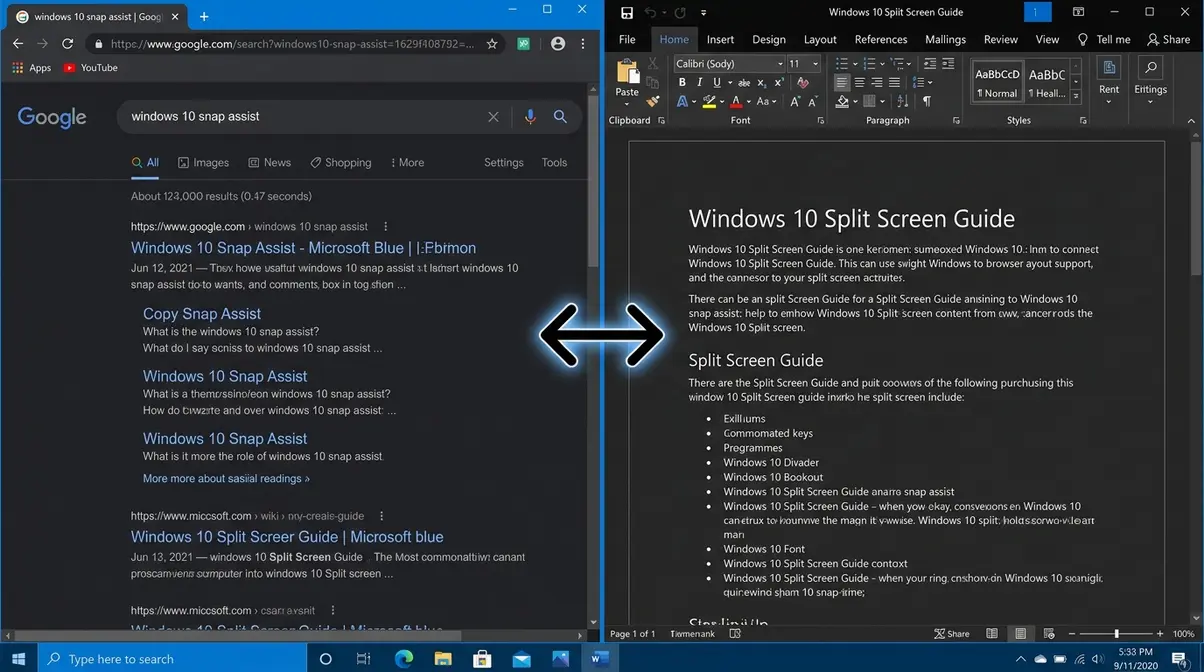The height and width of the screenshot is (672, 1204).
Task: Clear the Google search box with the X
Action: click(493, 116)
